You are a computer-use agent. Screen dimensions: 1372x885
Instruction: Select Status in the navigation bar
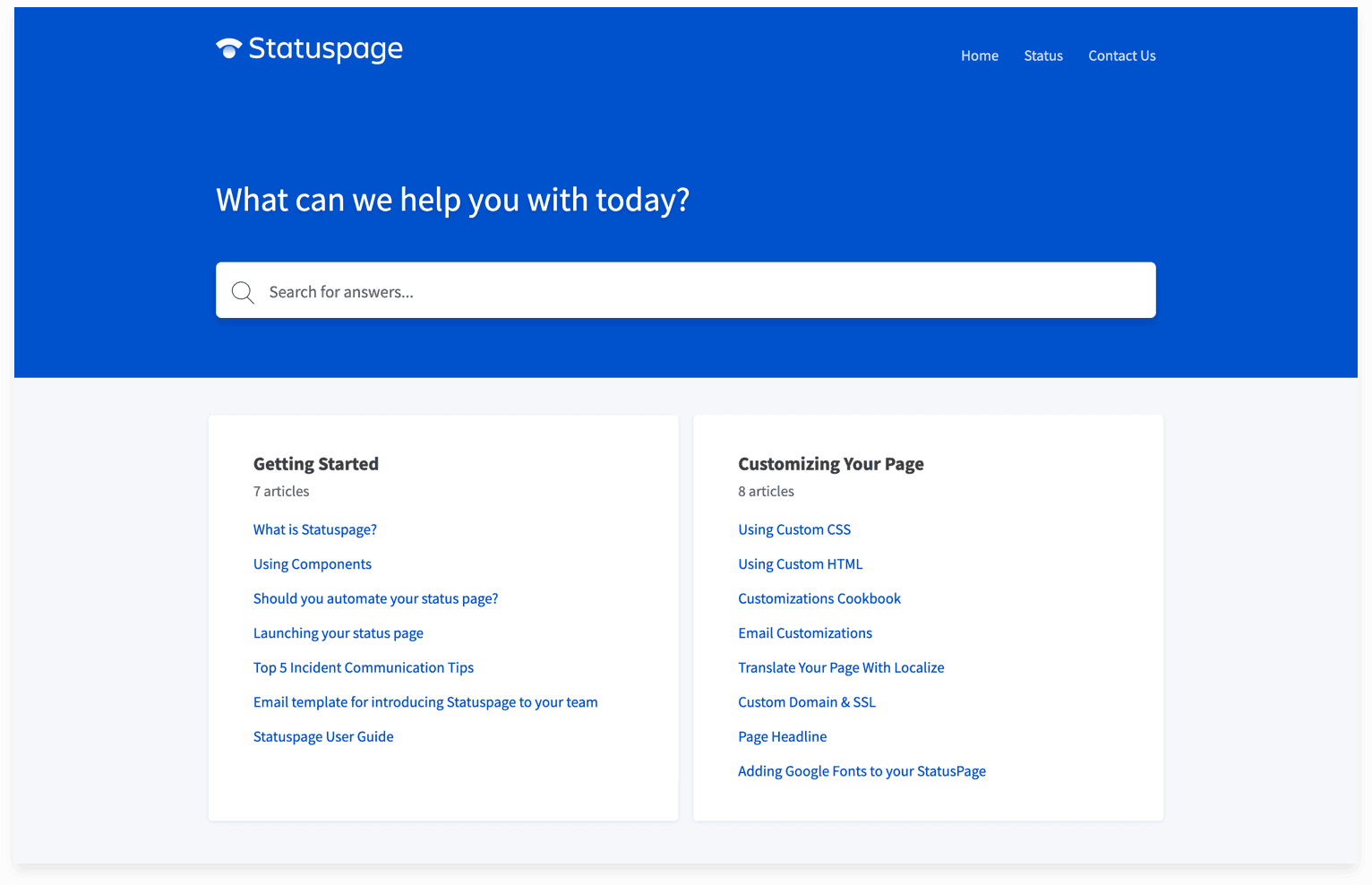point(1042,56)
